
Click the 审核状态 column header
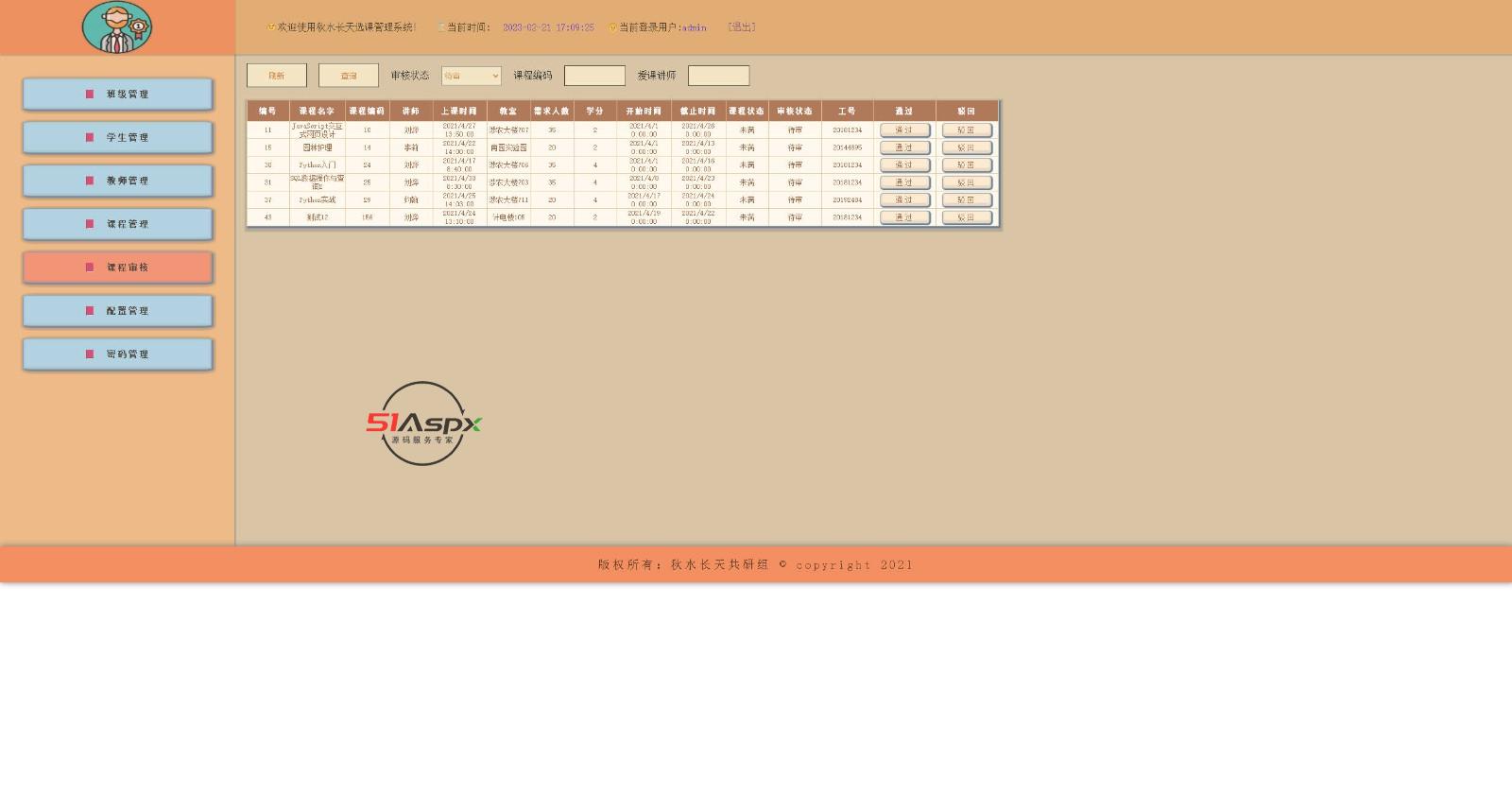click(795, 112)
